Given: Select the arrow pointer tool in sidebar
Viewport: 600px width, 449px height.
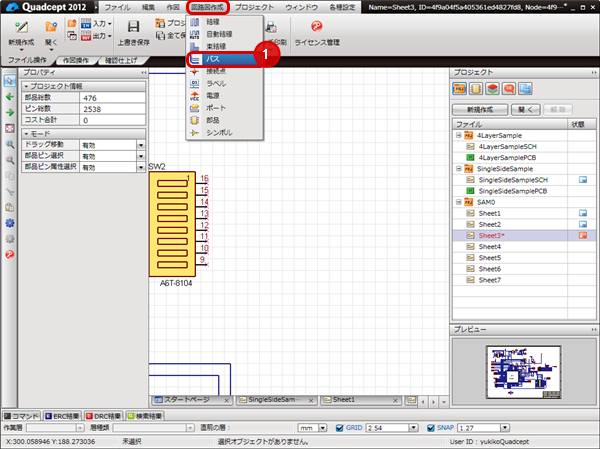Looking at the screenshot, I should click(x=10, y=80).
